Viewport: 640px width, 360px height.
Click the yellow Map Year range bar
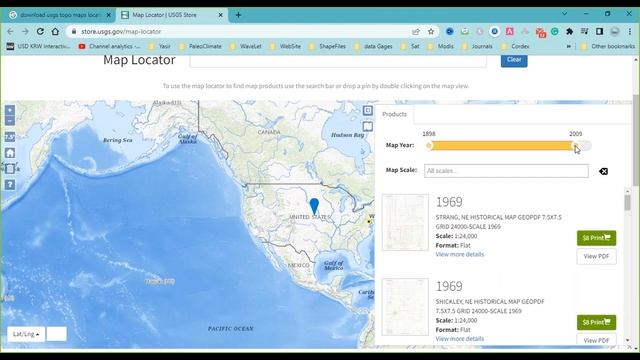(502, 146)
